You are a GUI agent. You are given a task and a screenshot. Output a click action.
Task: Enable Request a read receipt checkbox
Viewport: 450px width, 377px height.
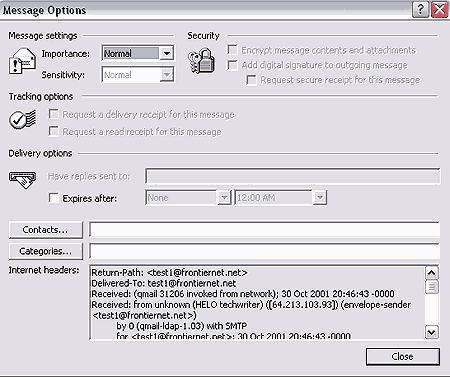pyautogui.click(x=53, y=131)
